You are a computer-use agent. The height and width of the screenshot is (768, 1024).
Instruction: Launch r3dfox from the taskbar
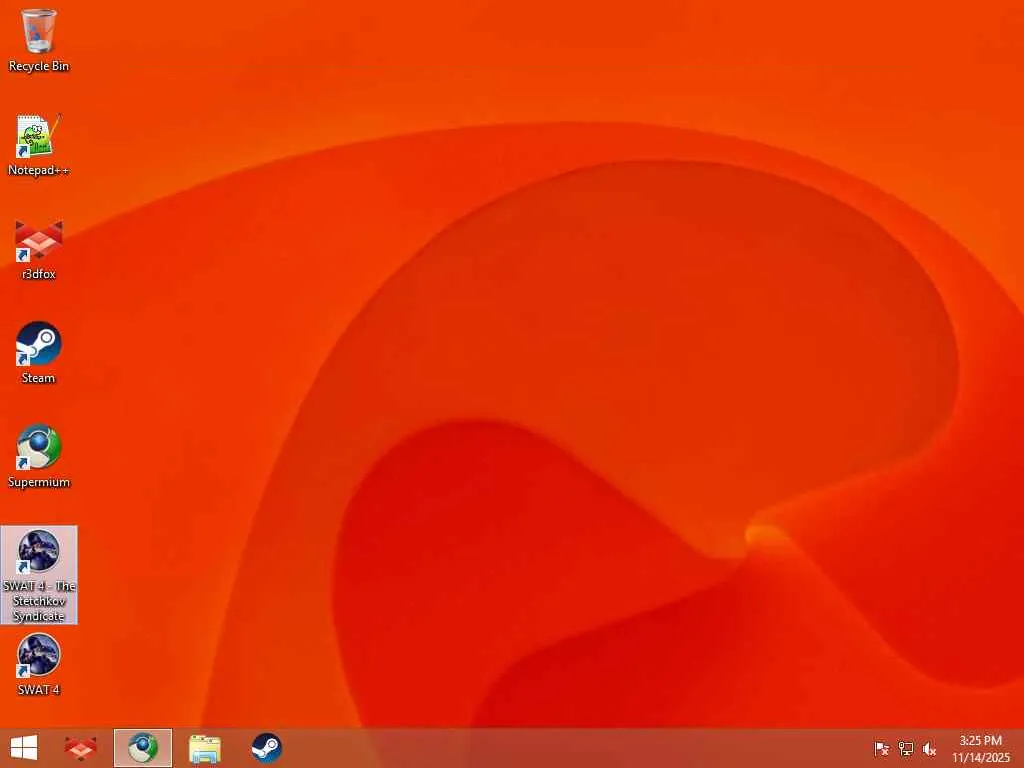pos(81,748)
